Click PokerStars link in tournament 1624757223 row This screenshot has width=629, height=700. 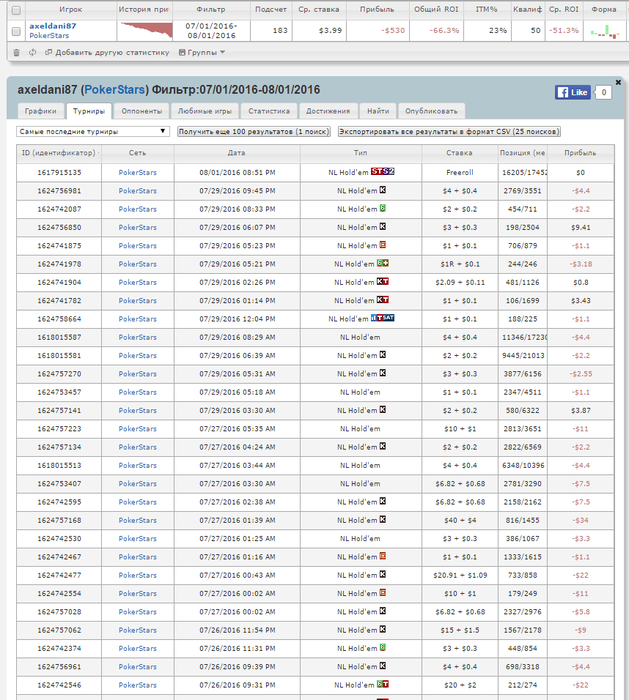(137, 429)
